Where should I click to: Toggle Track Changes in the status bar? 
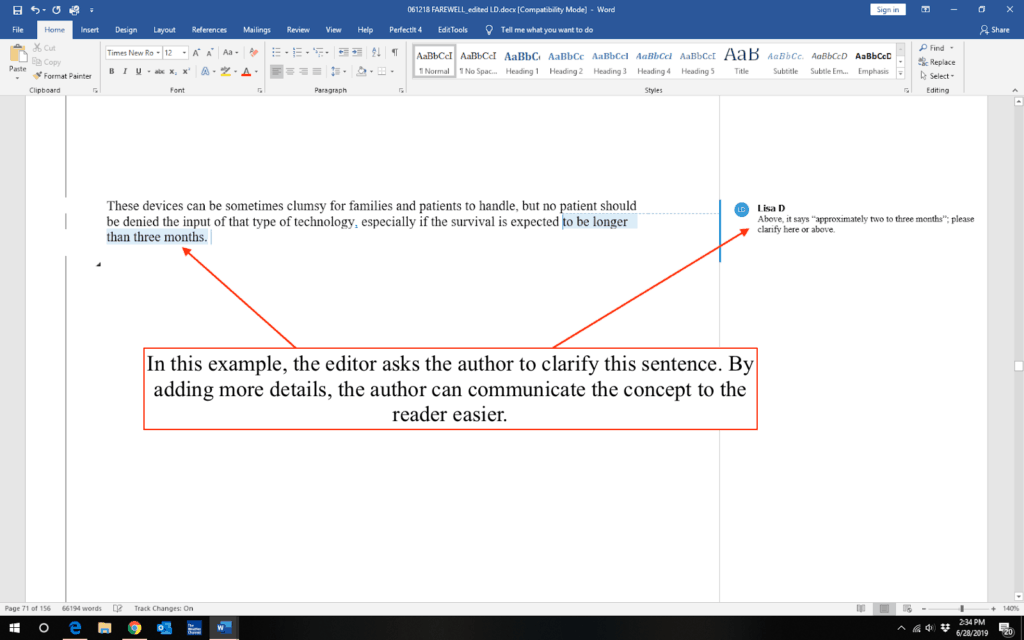pyautogui.click(x=163, y=608)
